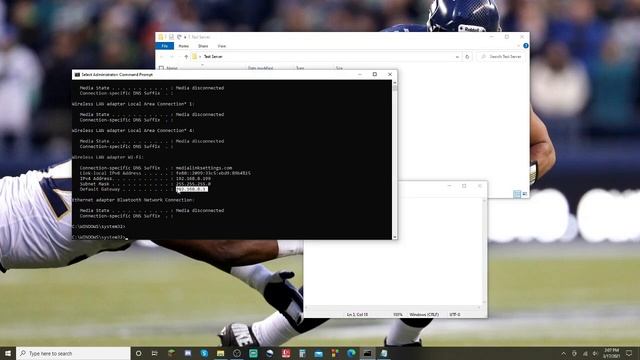Switch Explorer to details view icon
The width and height of the screenshot is (640, 360).
click(517, 194)
